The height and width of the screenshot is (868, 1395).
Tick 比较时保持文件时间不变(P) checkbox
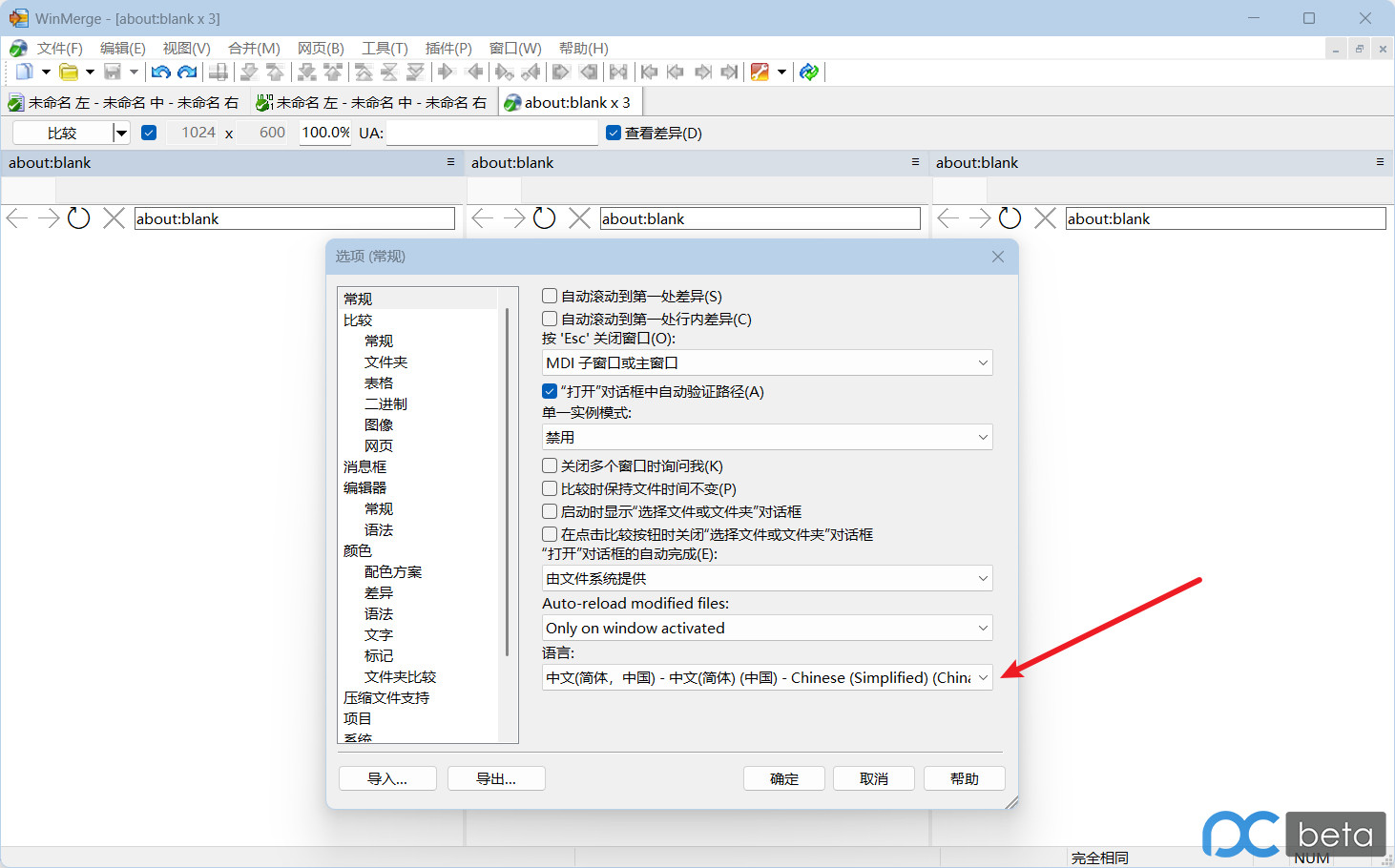tap(550, 488)
